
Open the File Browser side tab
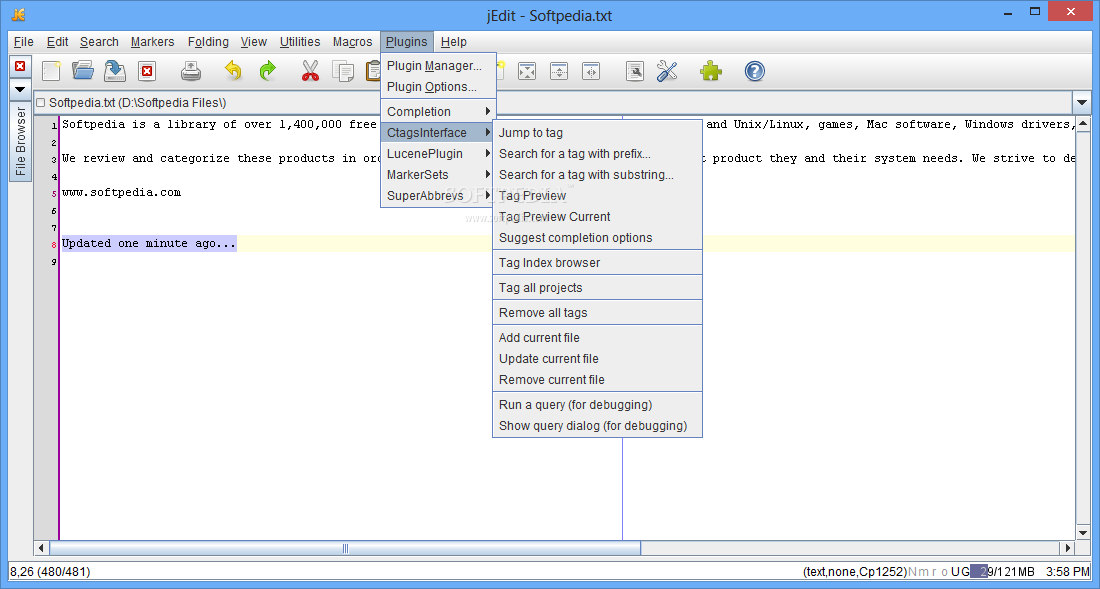click(20, 141)
